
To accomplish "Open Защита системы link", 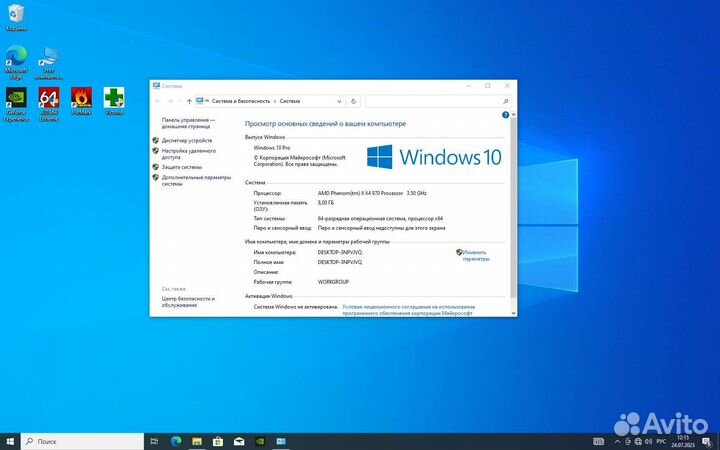I will click(182, 167).
